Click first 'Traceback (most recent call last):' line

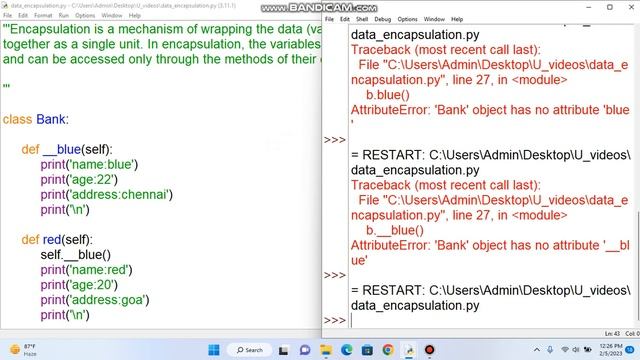tap(446, 50)
